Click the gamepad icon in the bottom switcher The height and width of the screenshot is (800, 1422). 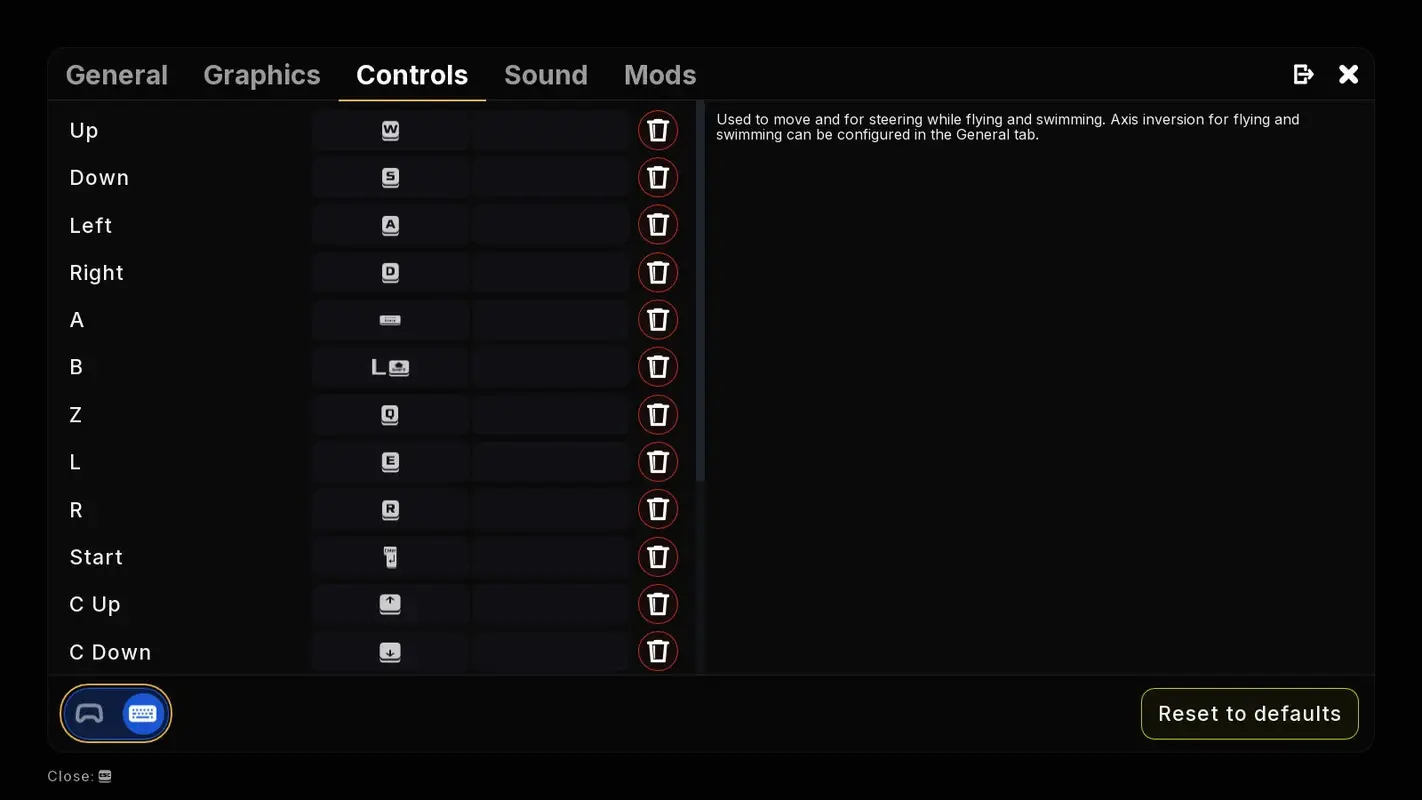(88, 713)
